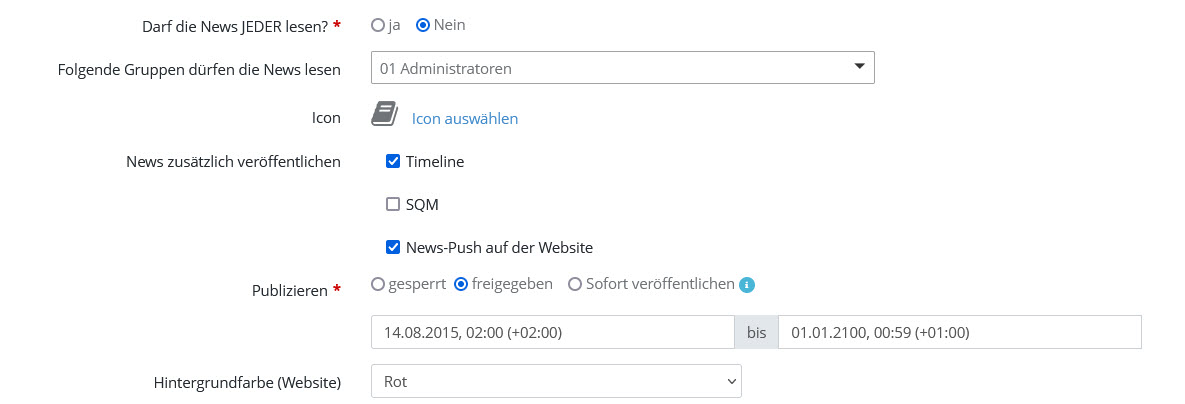Click the book icon next to Icon
The height and width of the screenshot is (404, 1185).
(x=385, y=114)
